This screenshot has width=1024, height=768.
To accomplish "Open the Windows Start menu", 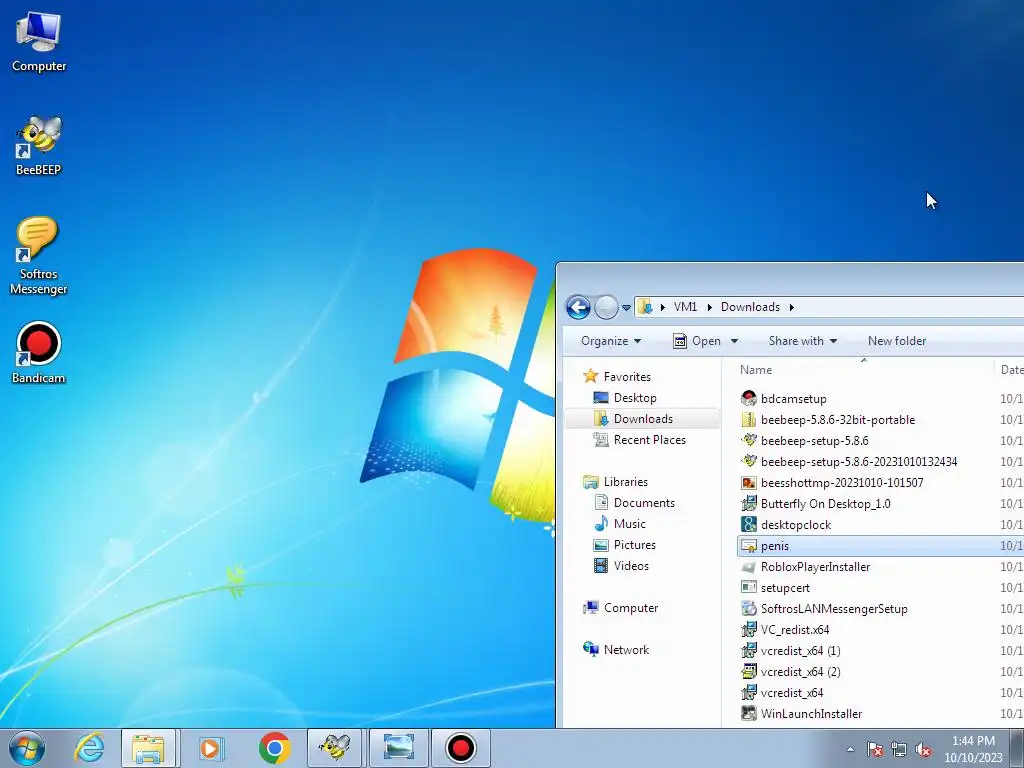I will click(x=27, y=748).
